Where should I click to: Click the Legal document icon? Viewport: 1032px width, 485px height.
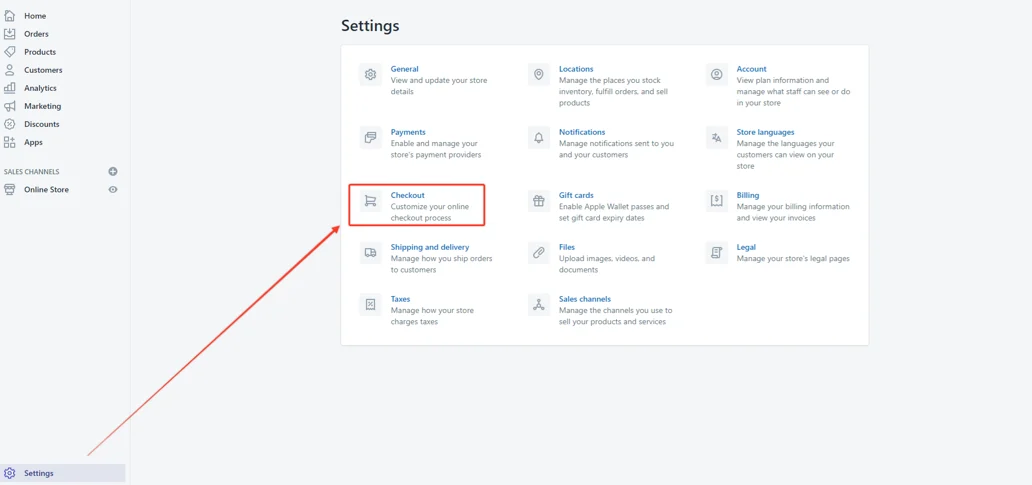(717, 253)
